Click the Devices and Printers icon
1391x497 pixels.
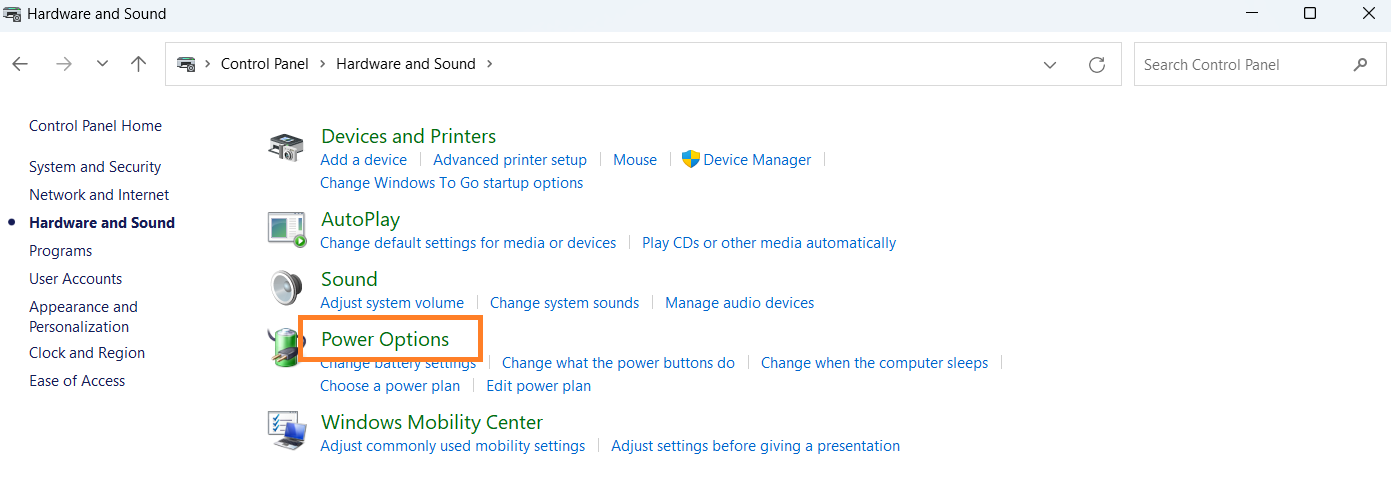click(286, 148)
